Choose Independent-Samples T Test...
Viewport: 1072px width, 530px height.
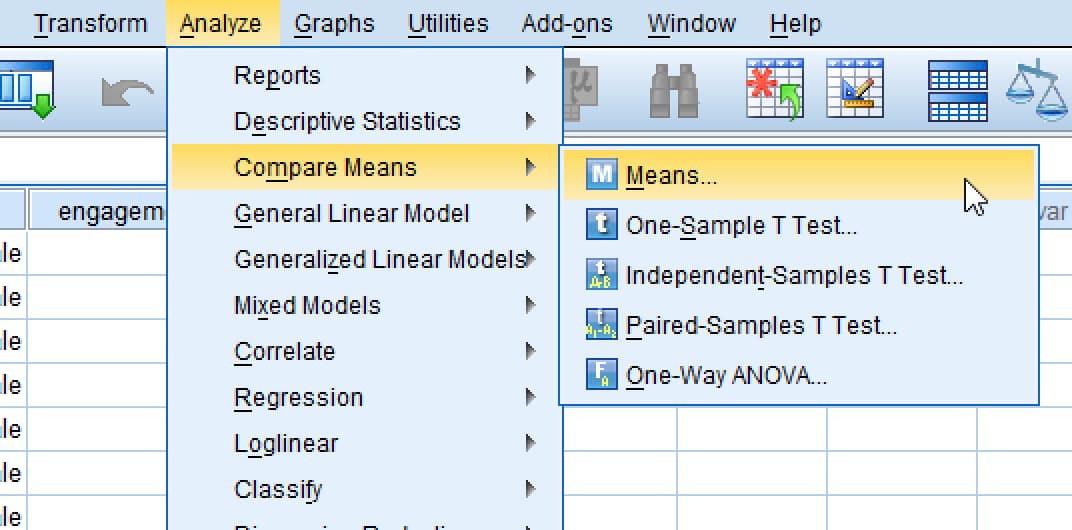(799, 275)
